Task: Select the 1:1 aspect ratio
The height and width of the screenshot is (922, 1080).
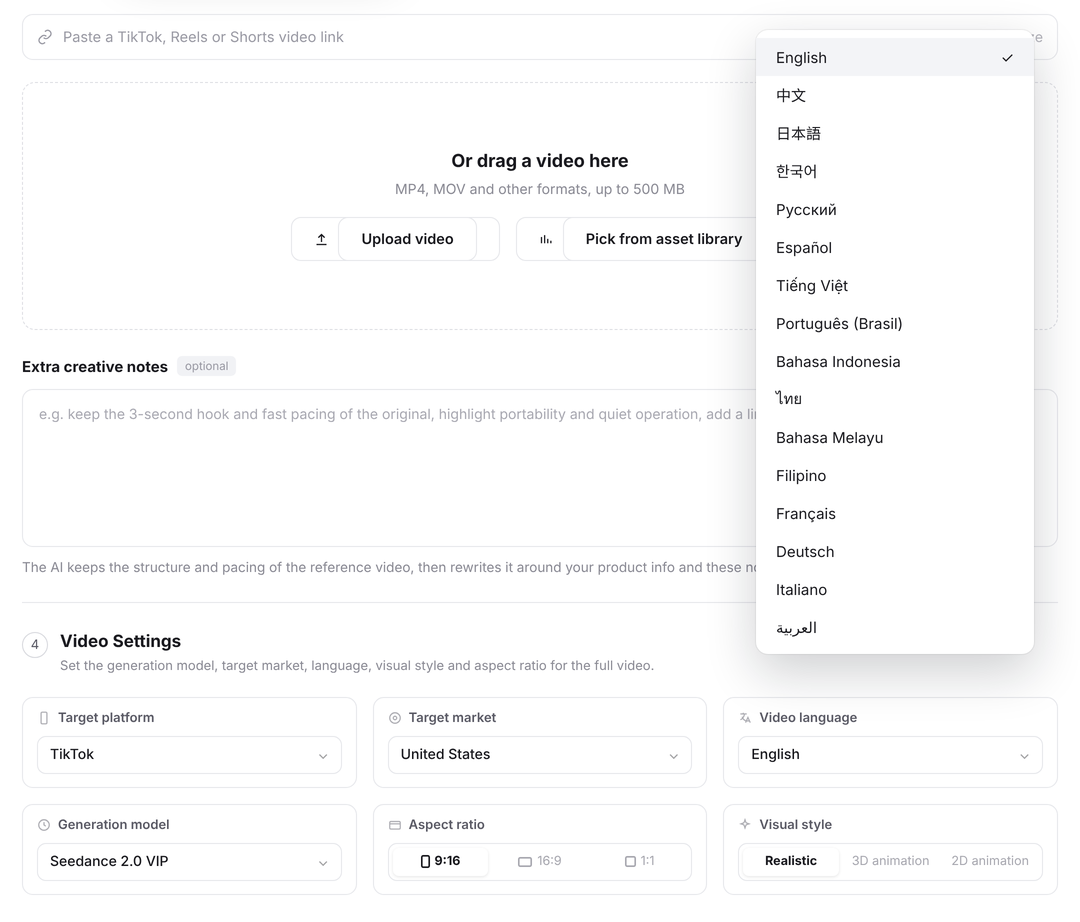Action: tap(639, 861)
